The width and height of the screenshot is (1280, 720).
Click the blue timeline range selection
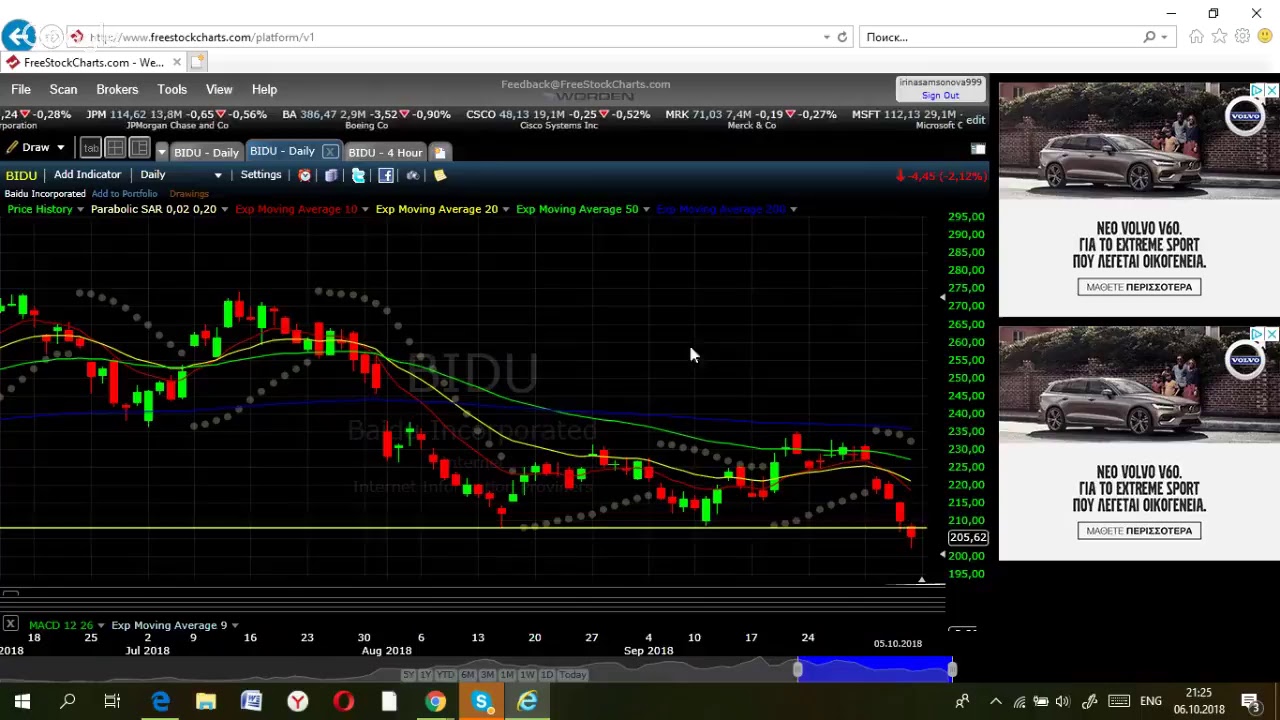pos(875,669)
